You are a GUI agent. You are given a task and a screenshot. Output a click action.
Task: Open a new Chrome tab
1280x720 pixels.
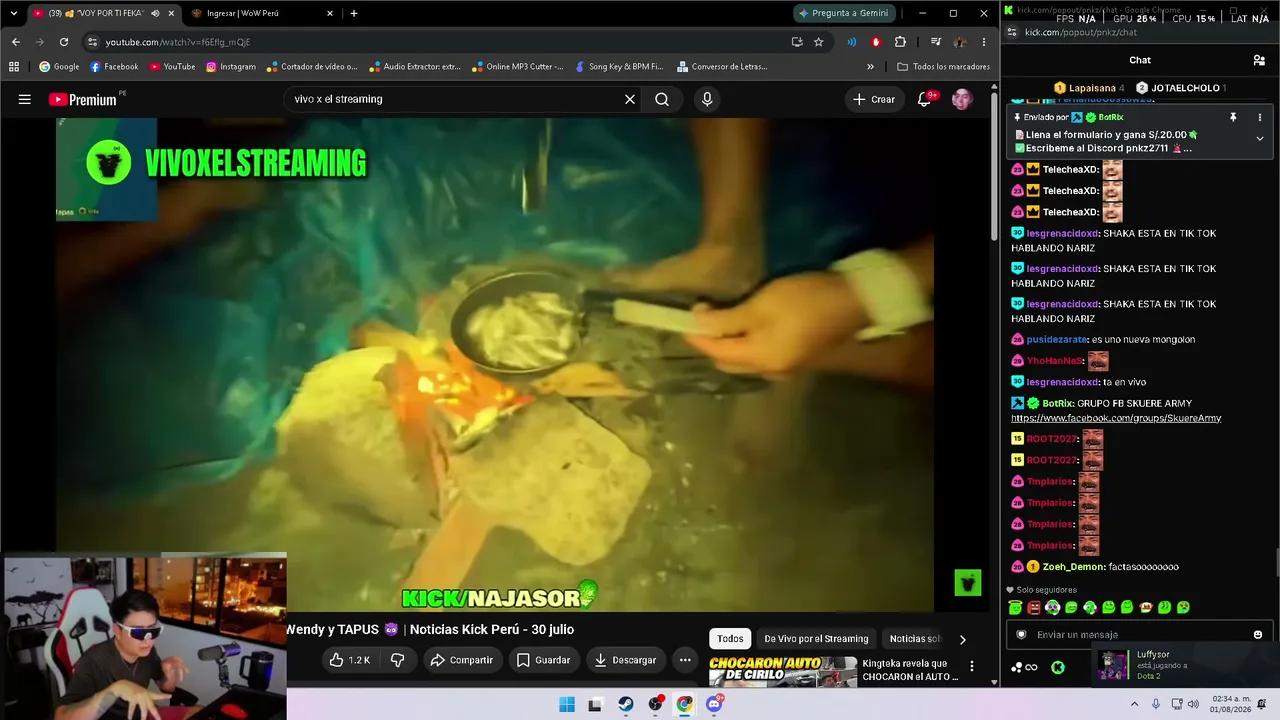354,13
